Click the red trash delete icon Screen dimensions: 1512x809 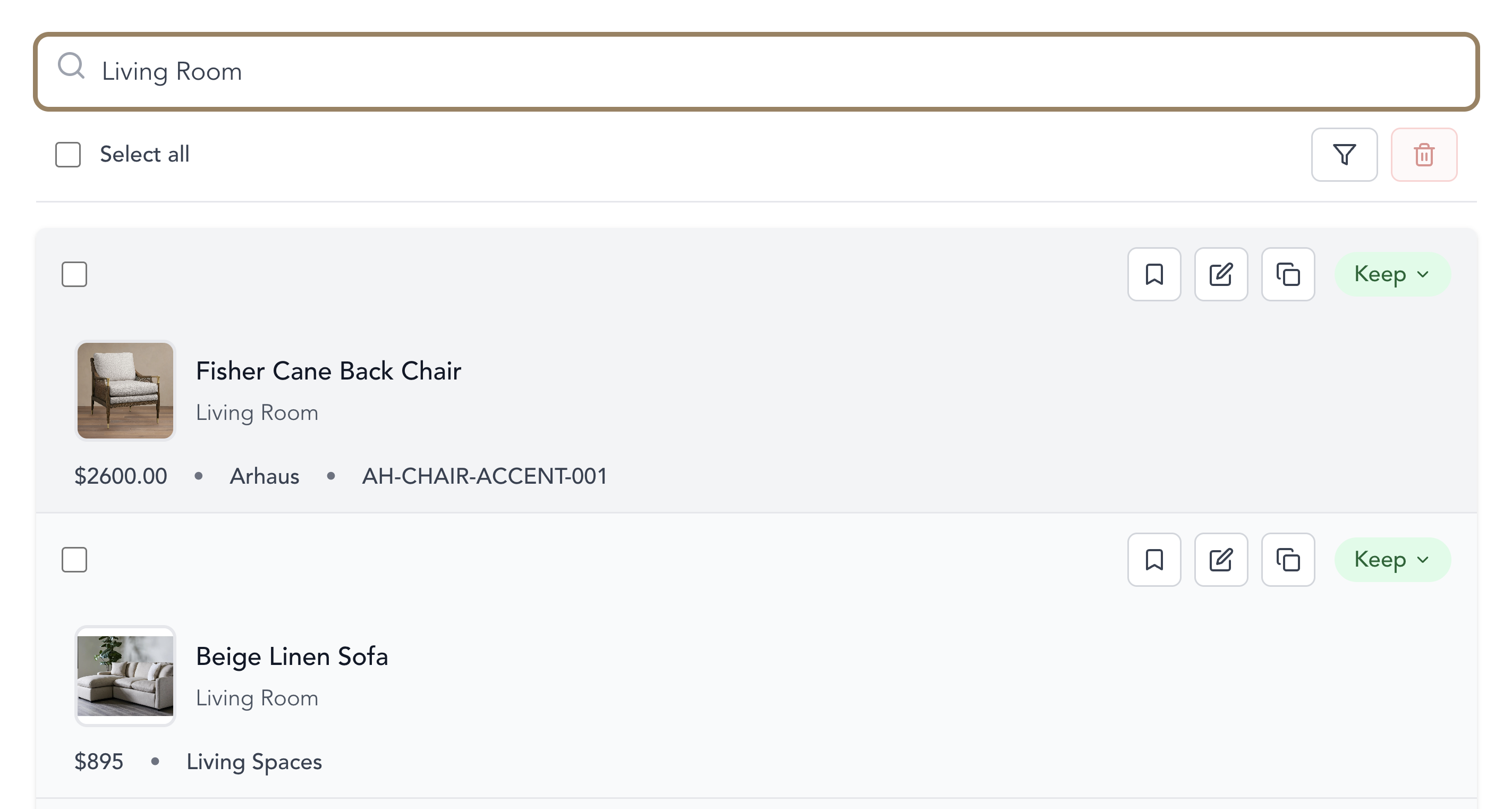coord(1423,155)
